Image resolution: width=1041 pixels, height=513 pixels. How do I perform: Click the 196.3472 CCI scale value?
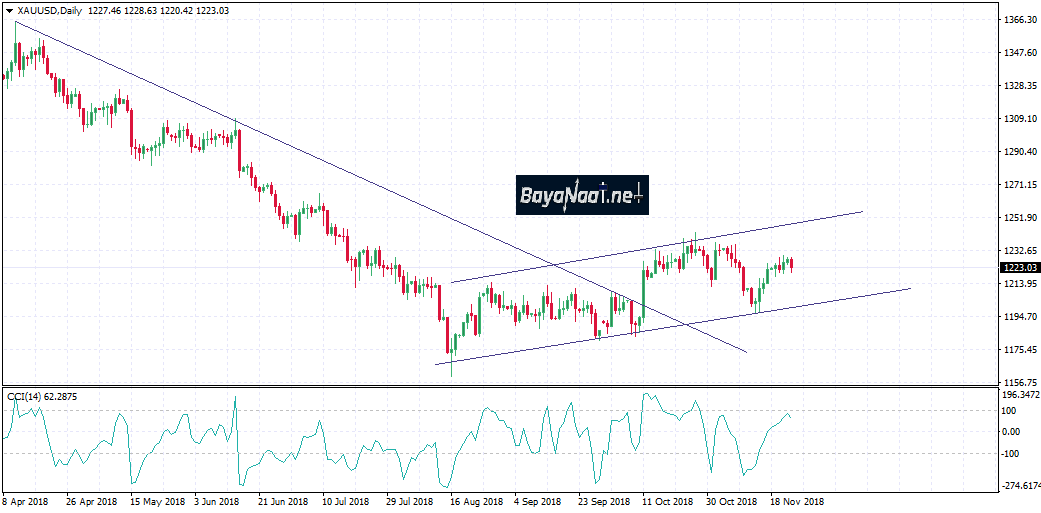click(1019, 396)
